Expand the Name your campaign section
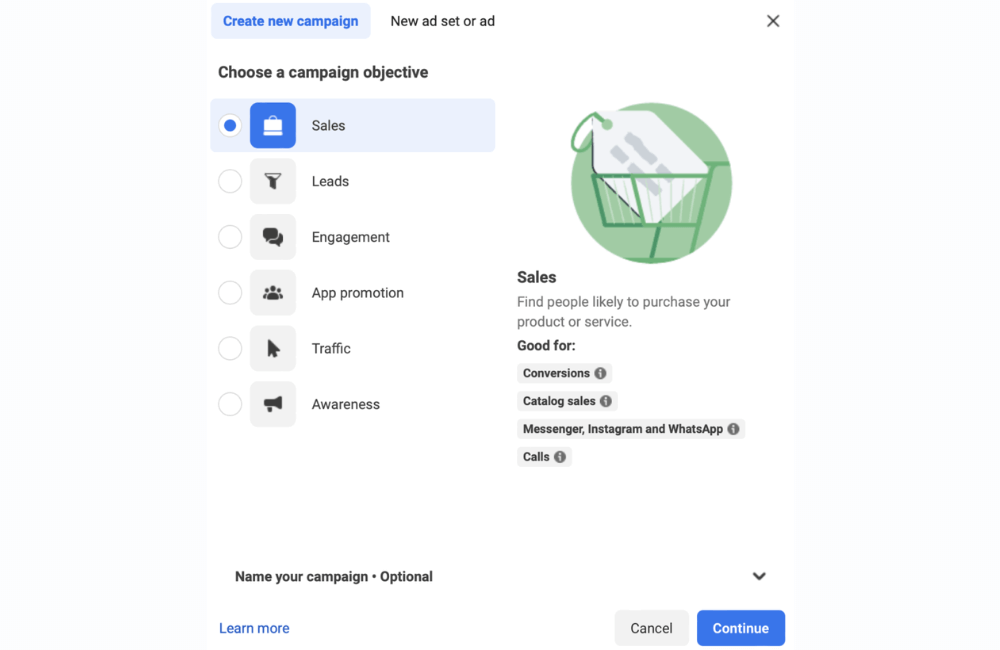The height and width of the screenshot is (650, 1000). click(x=759, y=577)
